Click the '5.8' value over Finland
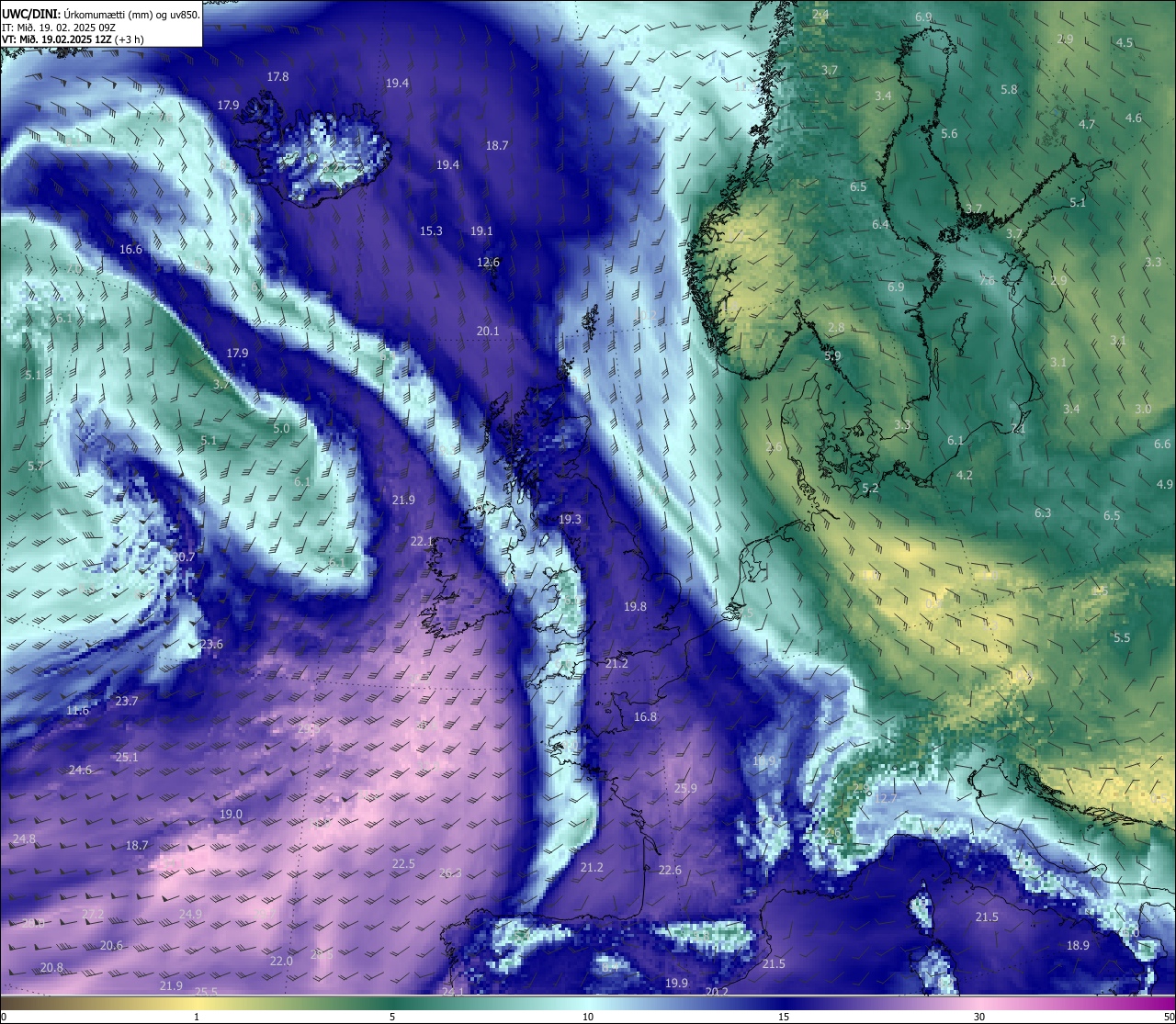Image resolution: width=1176 pixels, height=1024 pixels. tap(1009, 90)
